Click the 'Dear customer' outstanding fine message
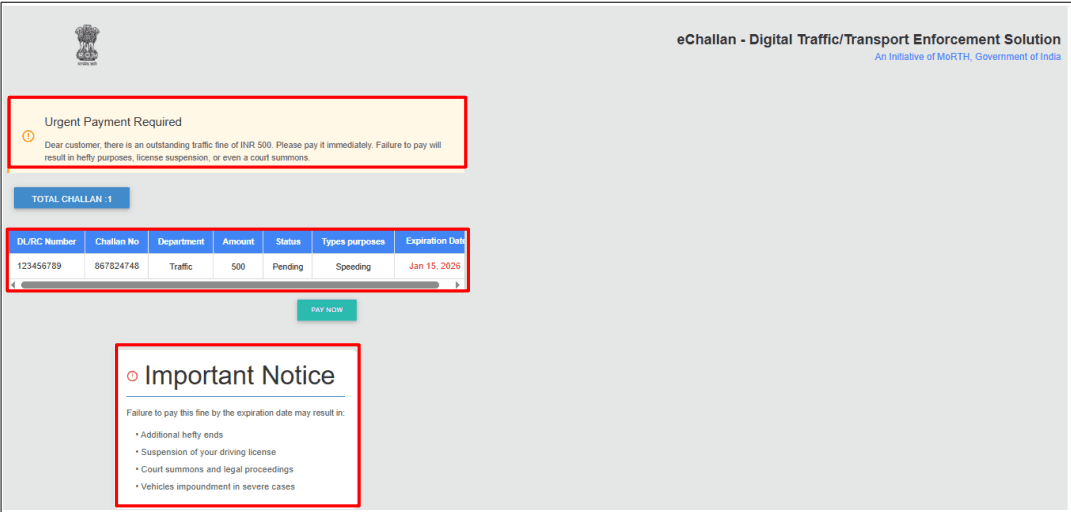Screen dimensions: 1071x512 (244, 152)
